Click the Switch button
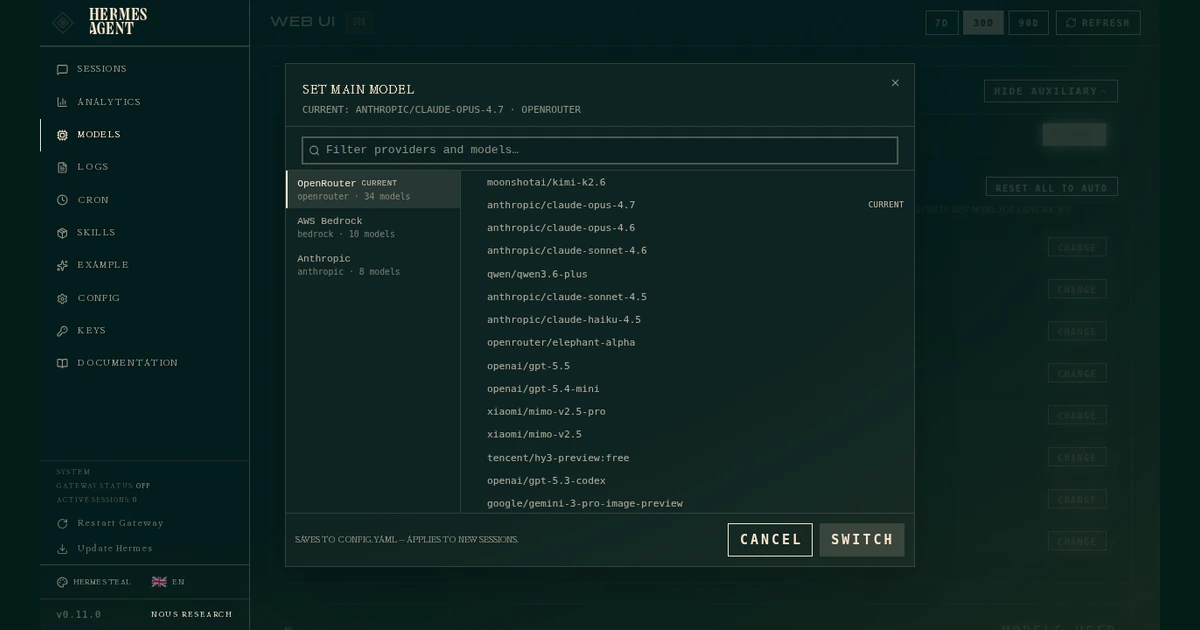This screenshot has height=630, width=1200. tap(862, 540)
